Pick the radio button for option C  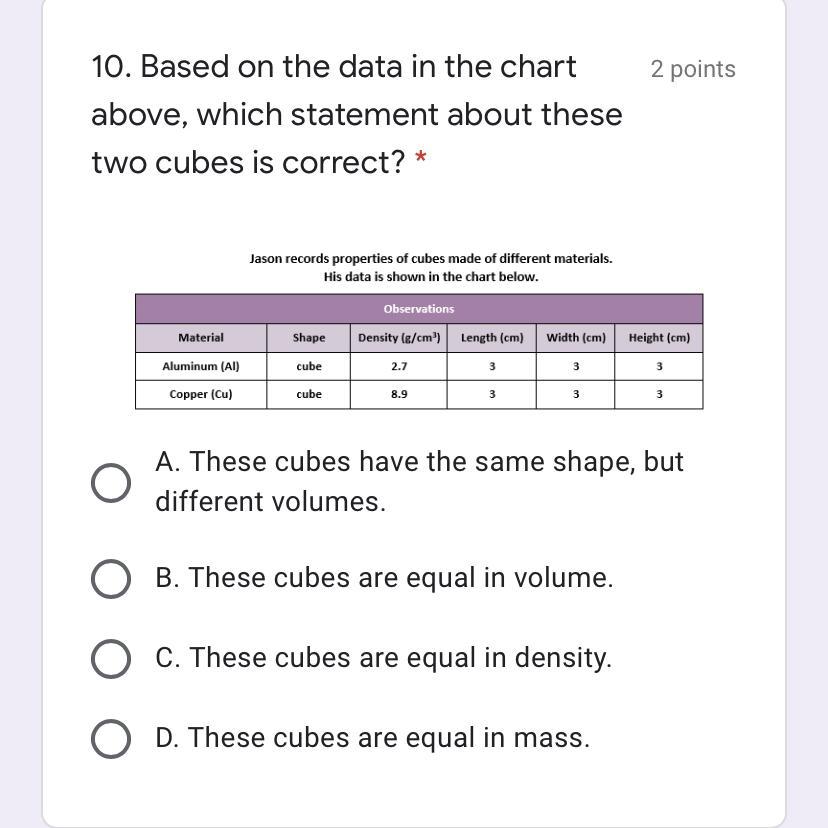pos(111,658)
